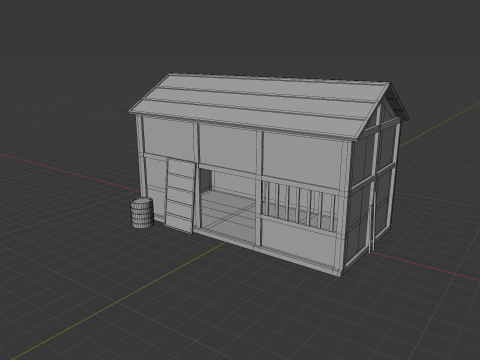Screen dimensions: 480x360
Task: Select the window bars on house front
Action: (x=299, y=207)
